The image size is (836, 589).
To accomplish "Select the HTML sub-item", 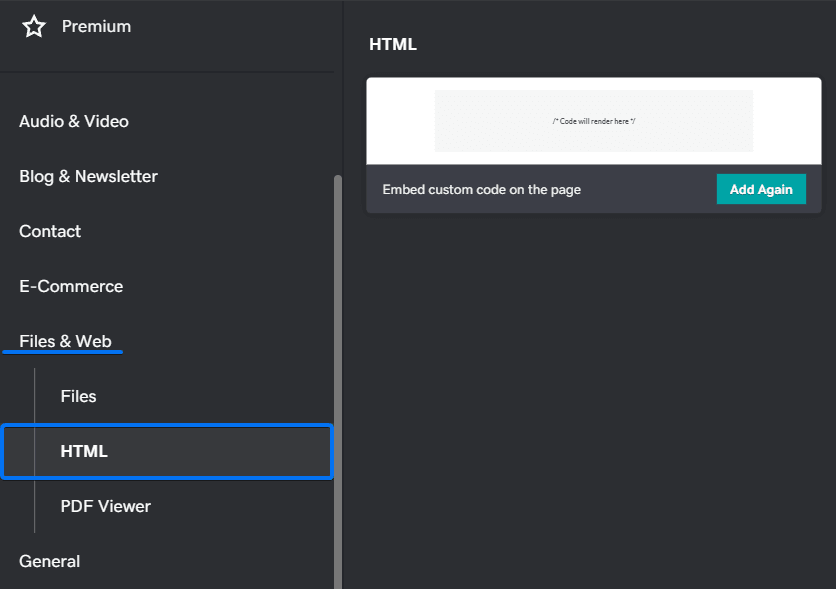I will tap(167, 451).
